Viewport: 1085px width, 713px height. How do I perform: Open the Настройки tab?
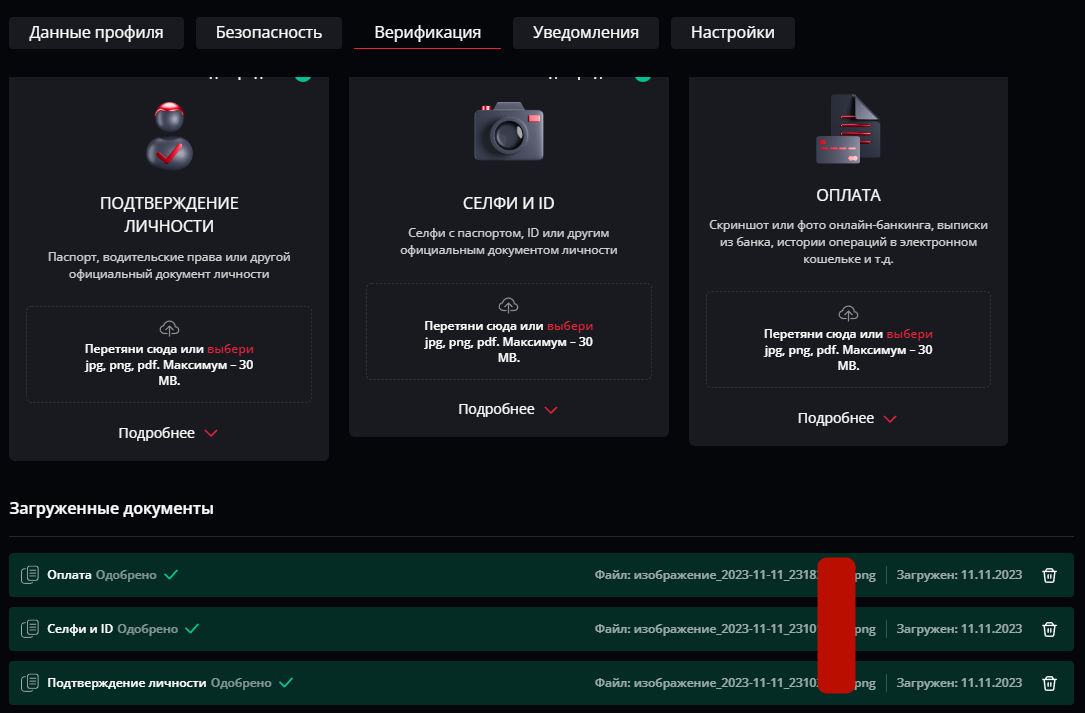(x=732, y=33)
